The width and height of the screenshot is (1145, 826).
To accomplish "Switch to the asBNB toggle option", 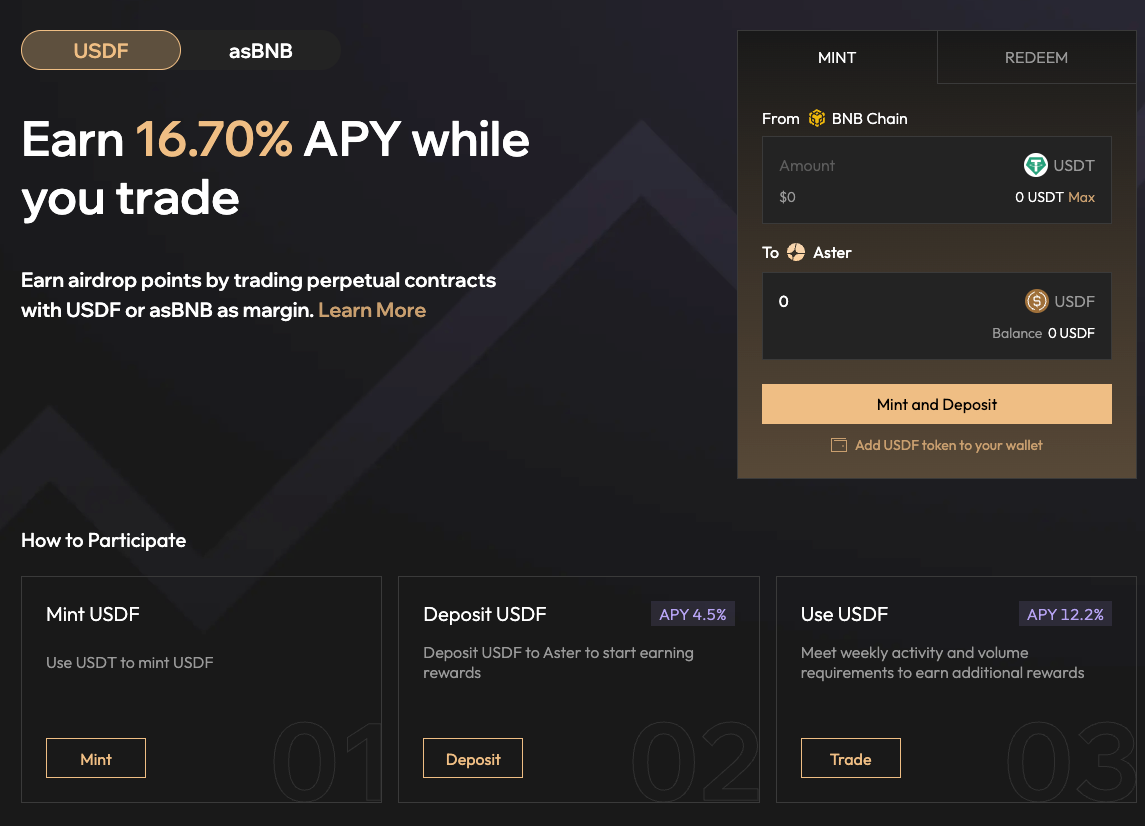I will (260, 50).
